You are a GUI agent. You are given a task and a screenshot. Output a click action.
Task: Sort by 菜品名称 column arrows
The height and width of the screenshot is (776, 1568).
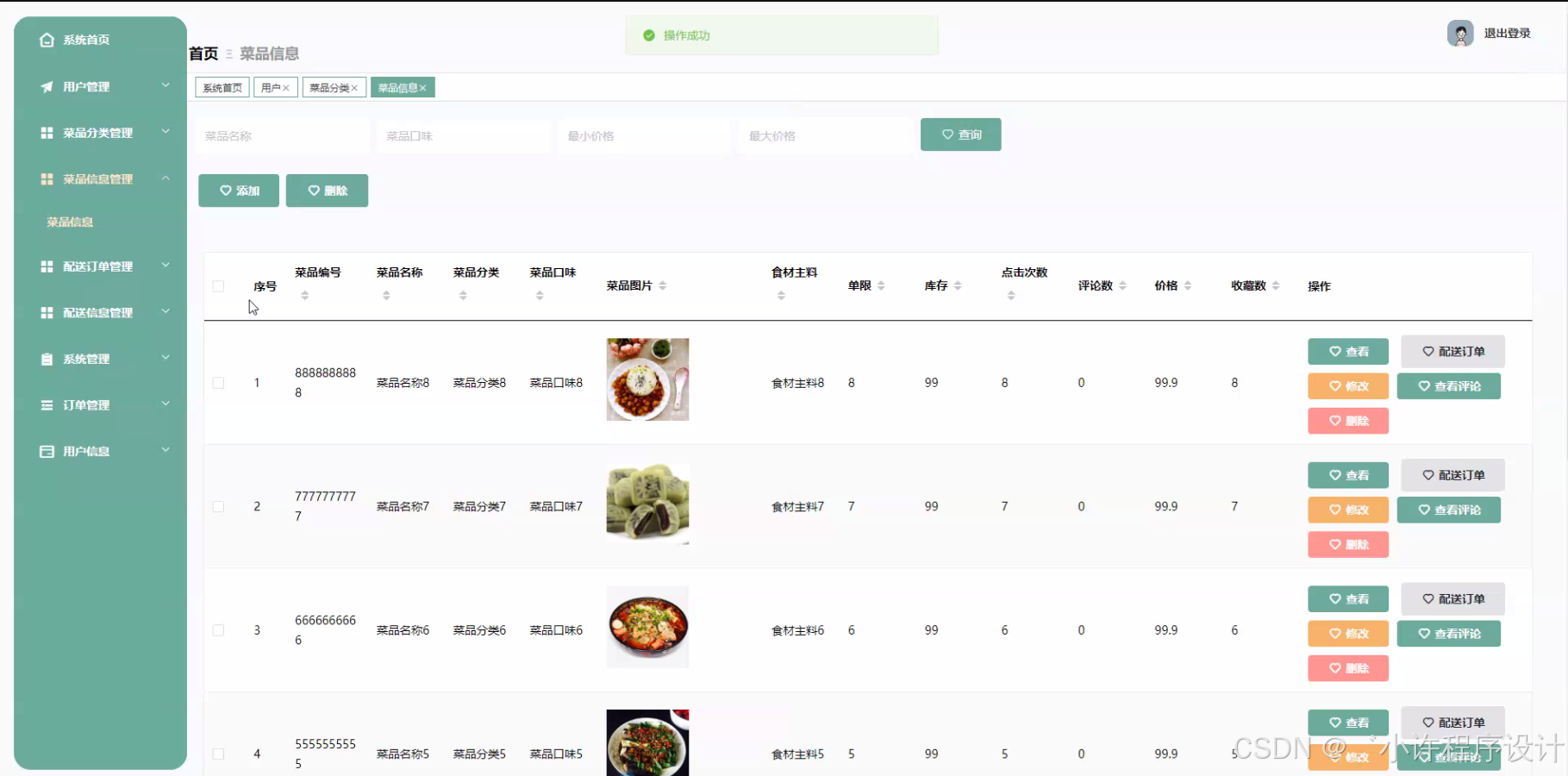click(x=386, y=296)
